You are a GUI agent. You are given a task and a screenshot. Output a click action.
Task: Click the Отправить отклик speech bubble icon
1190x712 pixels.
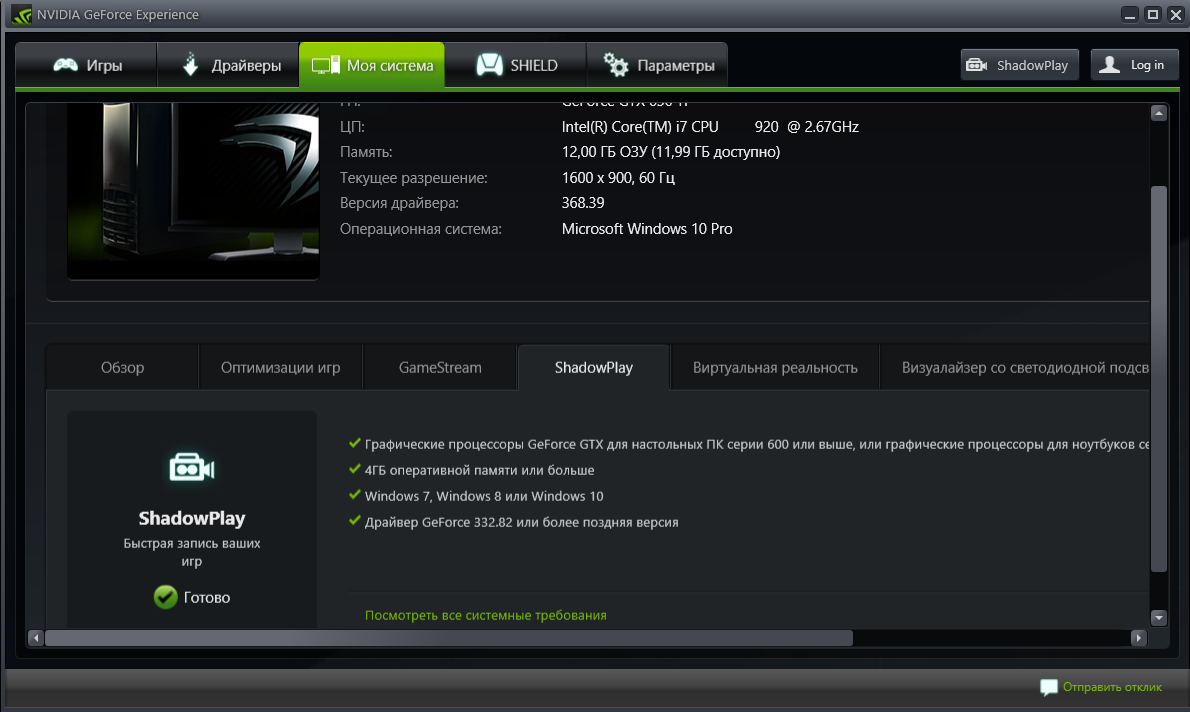tap(1048, 688)
